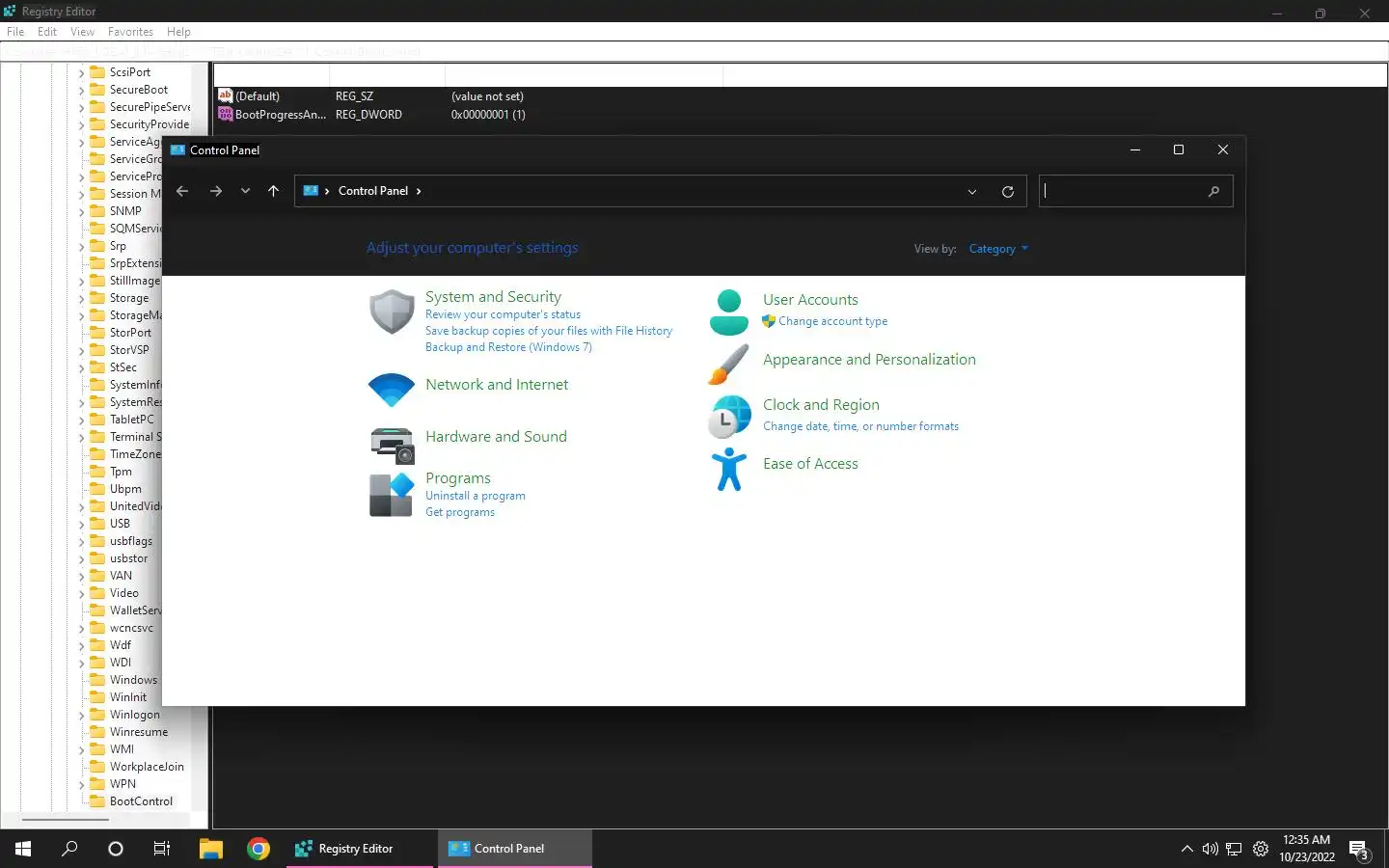Launch File Explorer from the taskbar

pos(211,849)
